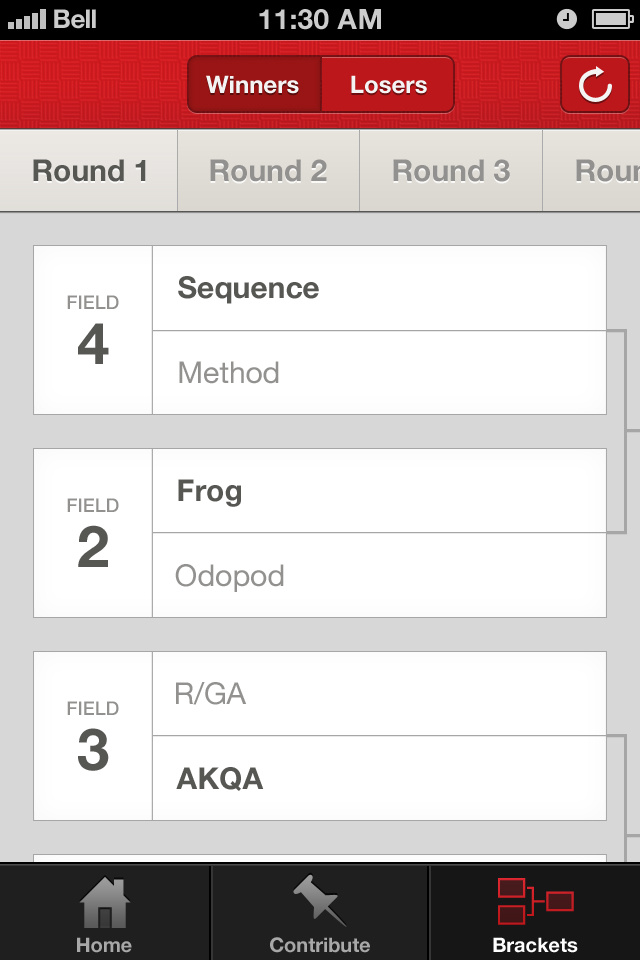This screenshot has width=640, height=960.
Task: Switch to the Winners bracket
Action: (x=253, y=85)
